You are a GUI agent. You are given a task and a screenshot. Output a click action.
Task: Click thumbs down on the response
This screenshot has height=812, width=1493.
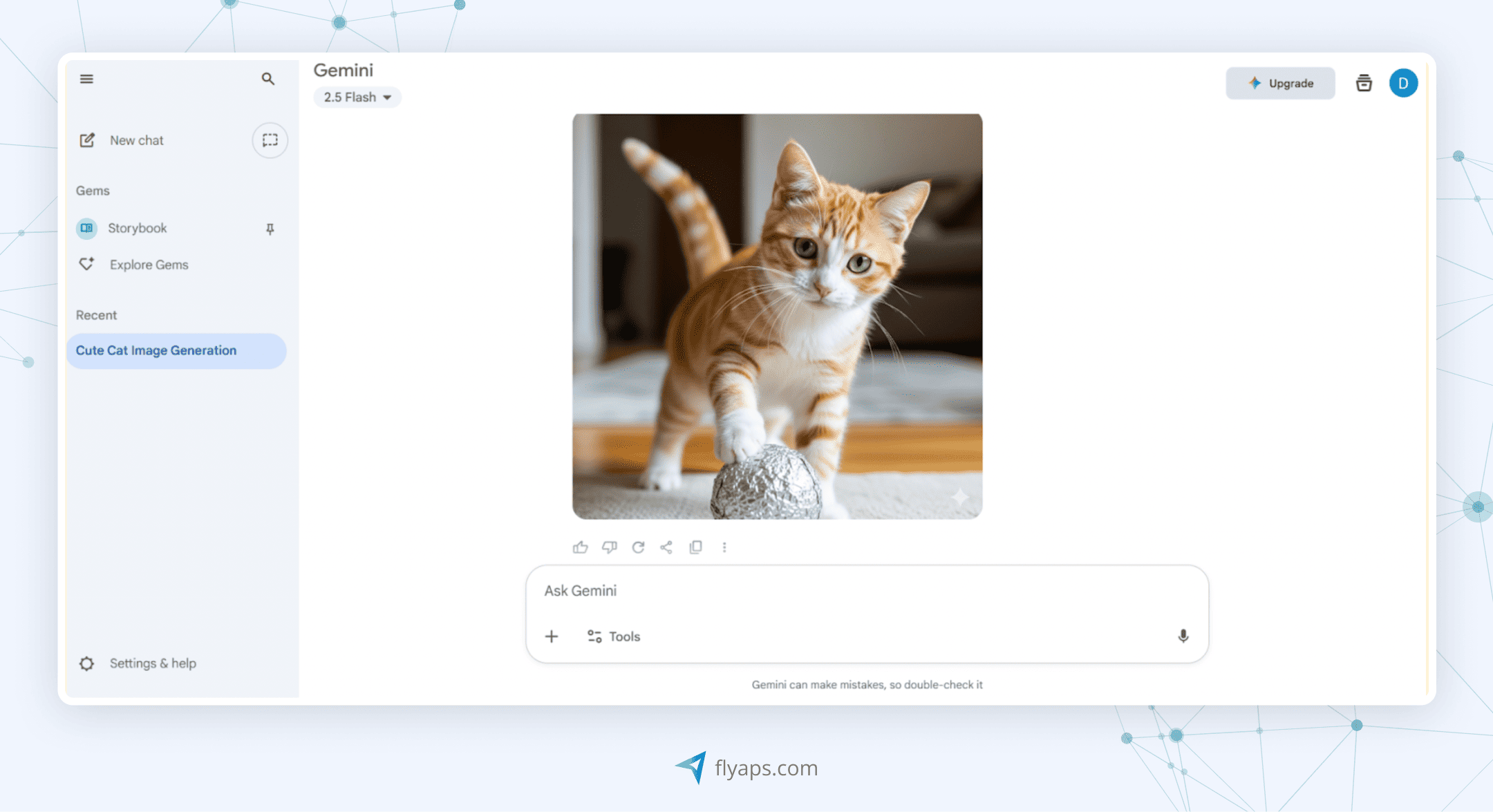(609, 547)
